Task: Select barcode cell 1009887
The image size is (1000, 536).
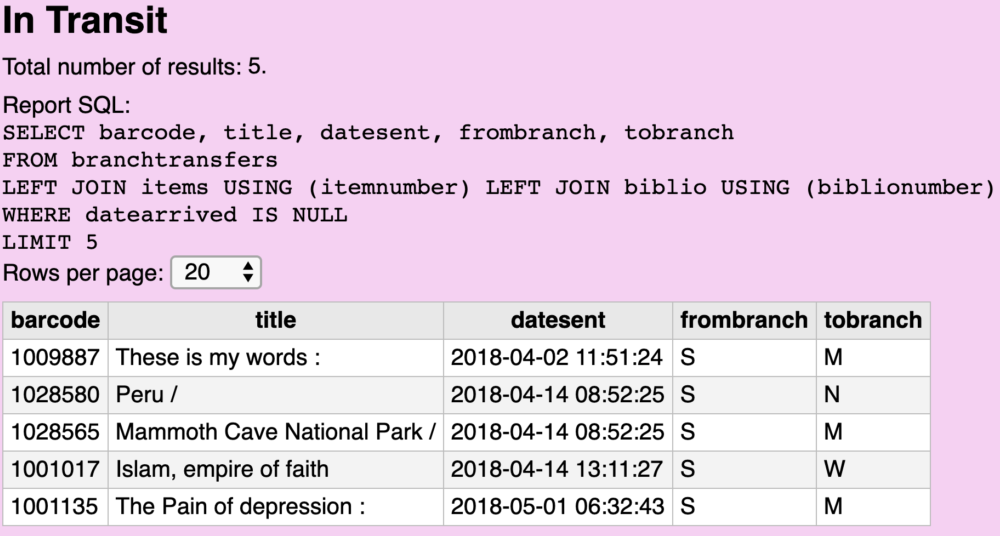Action: click(x=55, y=357)
